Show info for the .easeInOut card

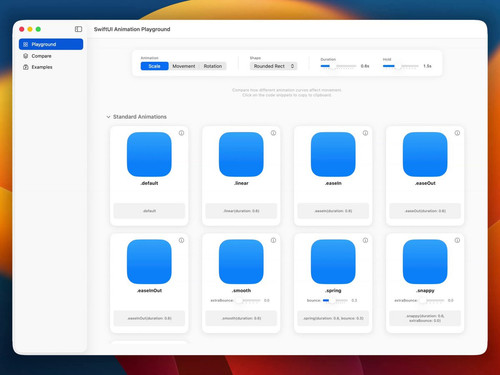pyautogui.click(x=181, y=240)
